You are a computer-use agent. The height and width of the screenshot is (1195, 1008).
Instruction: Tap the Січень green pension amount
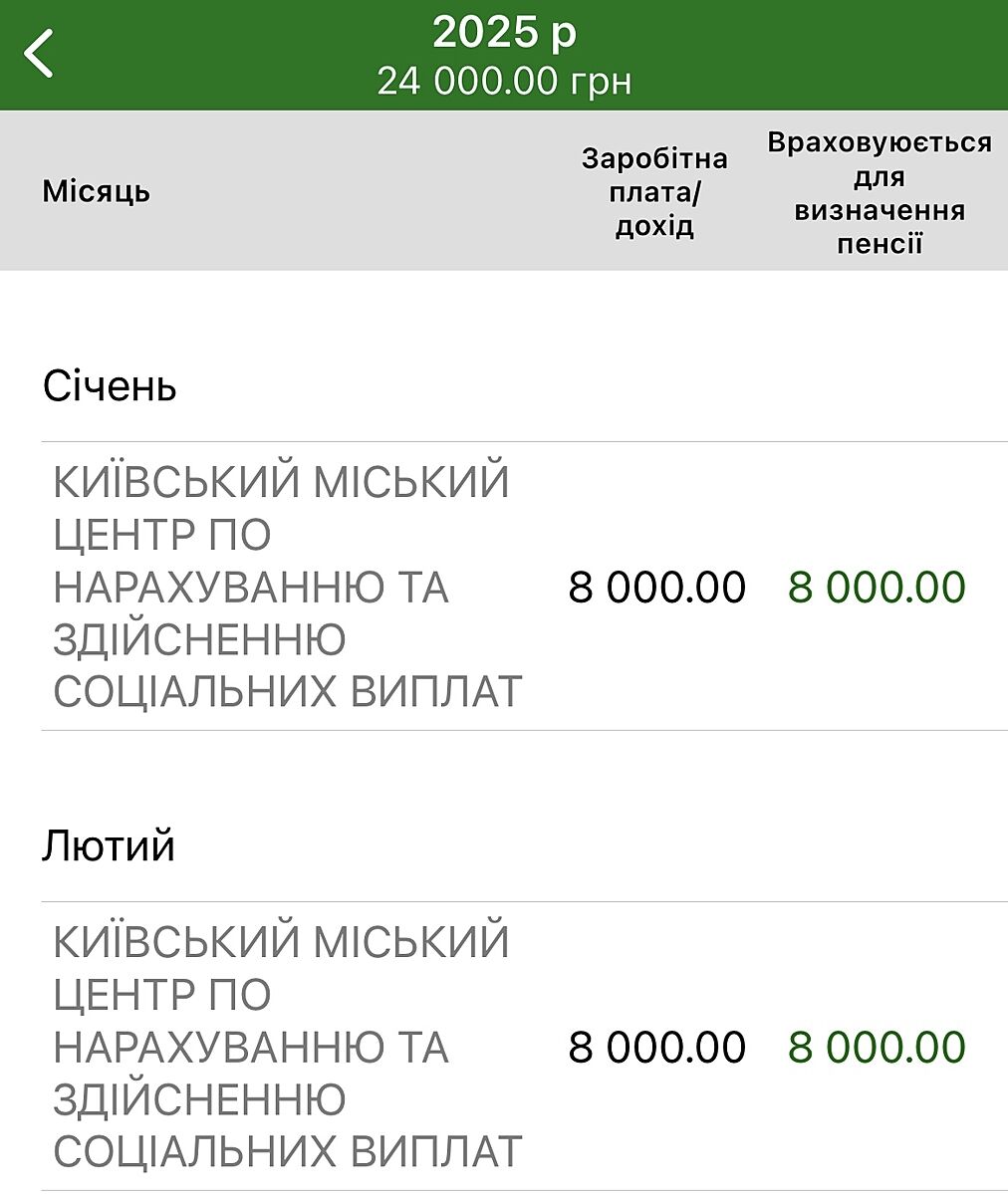[x=877, y=587]
